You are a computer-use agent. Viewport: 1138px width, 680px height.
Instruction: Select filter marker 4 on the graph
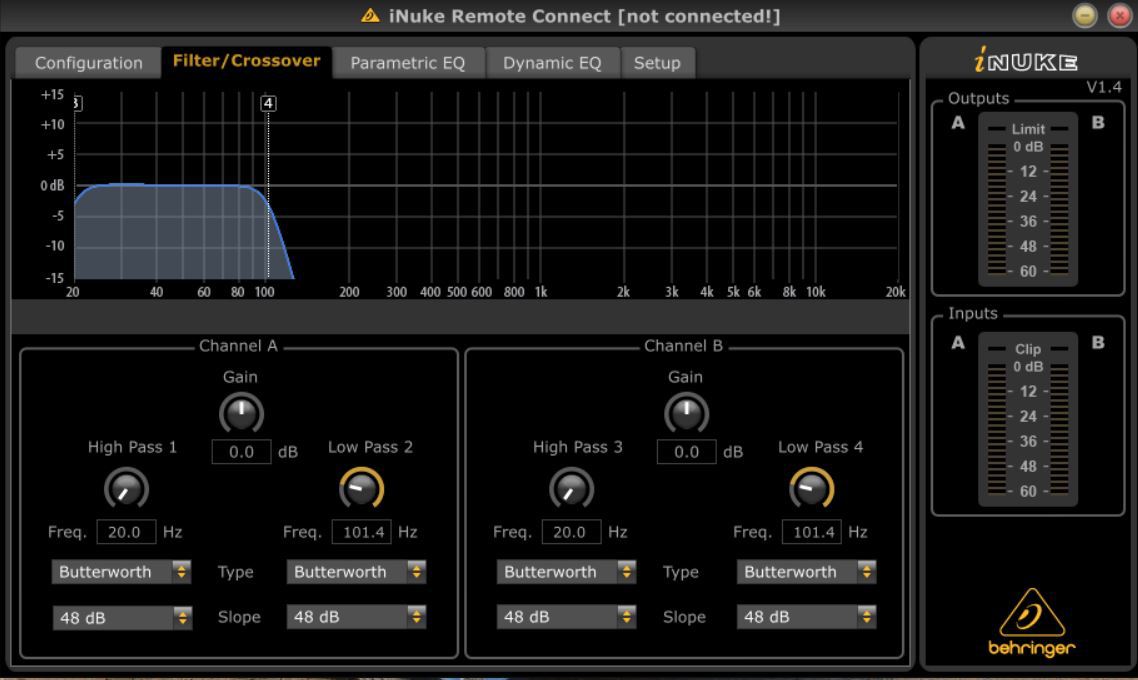click(268, 103)
